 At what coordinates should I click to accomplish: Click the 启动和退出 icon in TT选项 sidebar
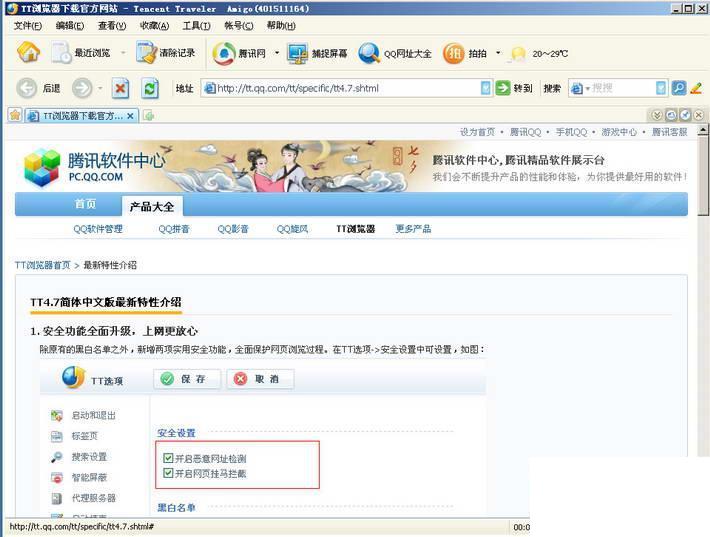point(57,415)
